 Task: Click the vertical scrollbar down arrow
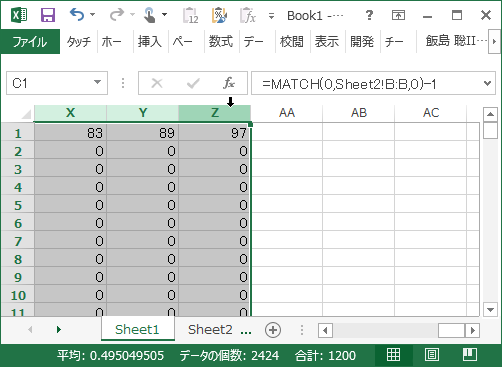pos(490,309)
